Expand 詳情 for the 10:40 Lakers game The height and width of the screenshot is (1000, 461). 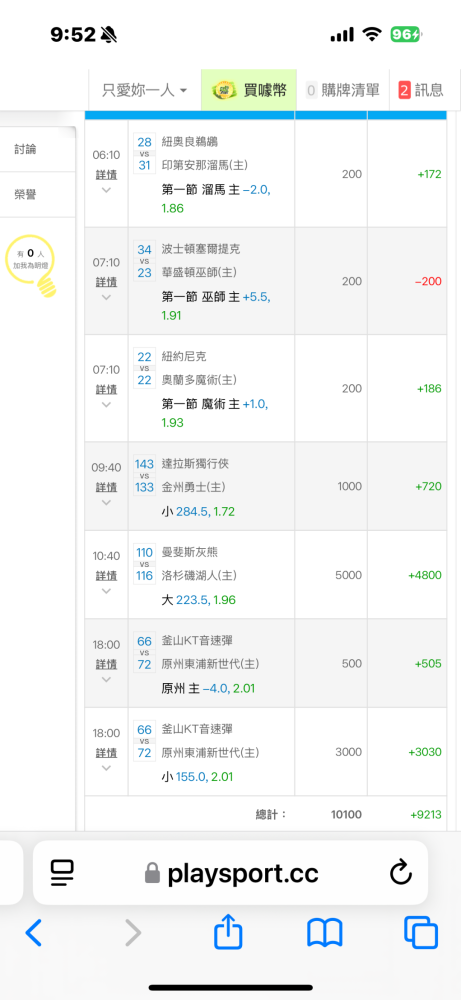pos(106,575)
